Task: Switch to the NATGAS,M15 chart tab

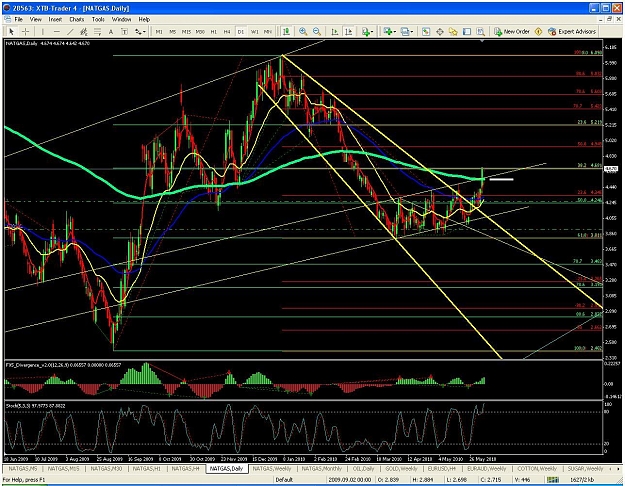Action: [x=64, y=468]
